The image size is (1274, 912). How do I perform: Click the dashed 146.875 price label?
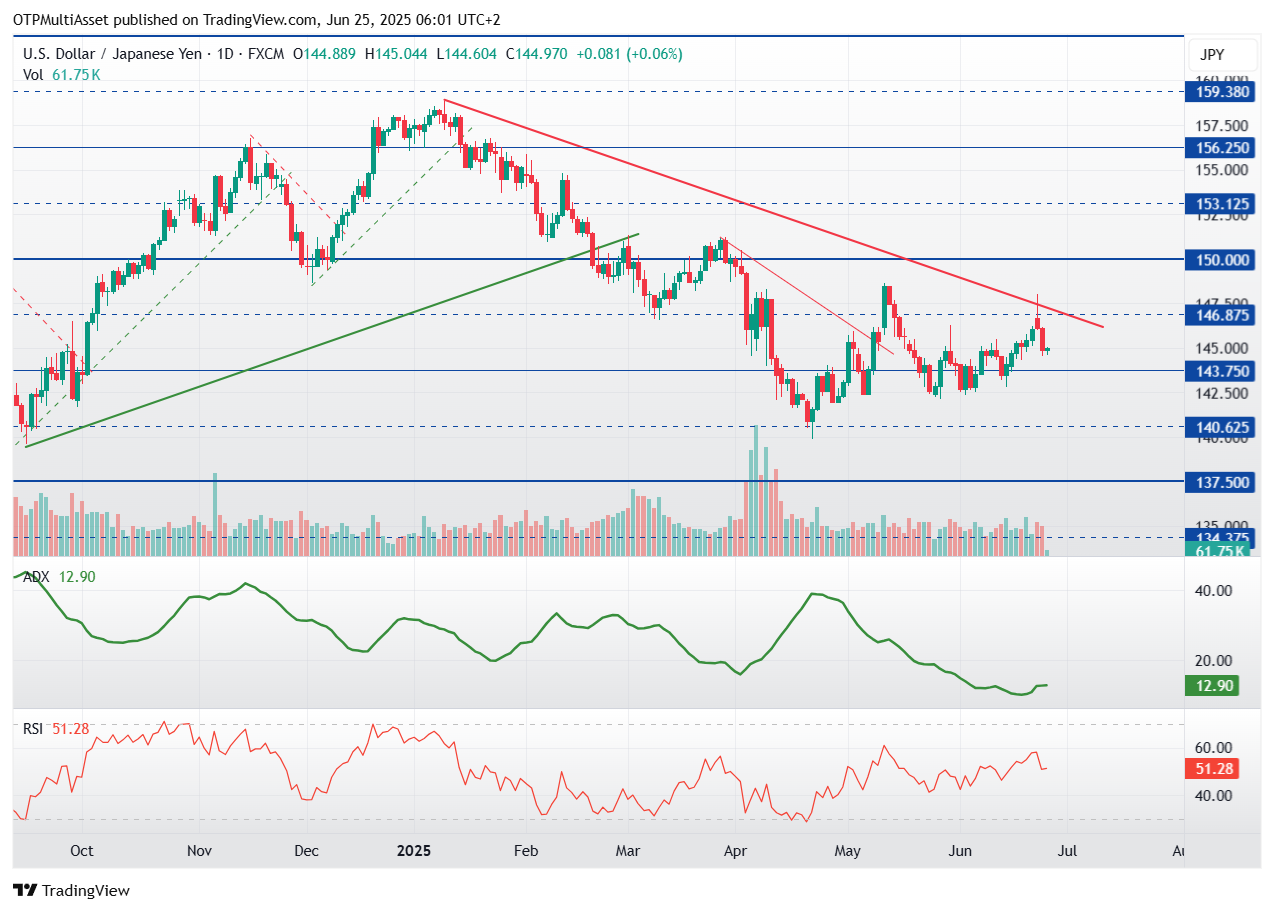coord(1222,315)
